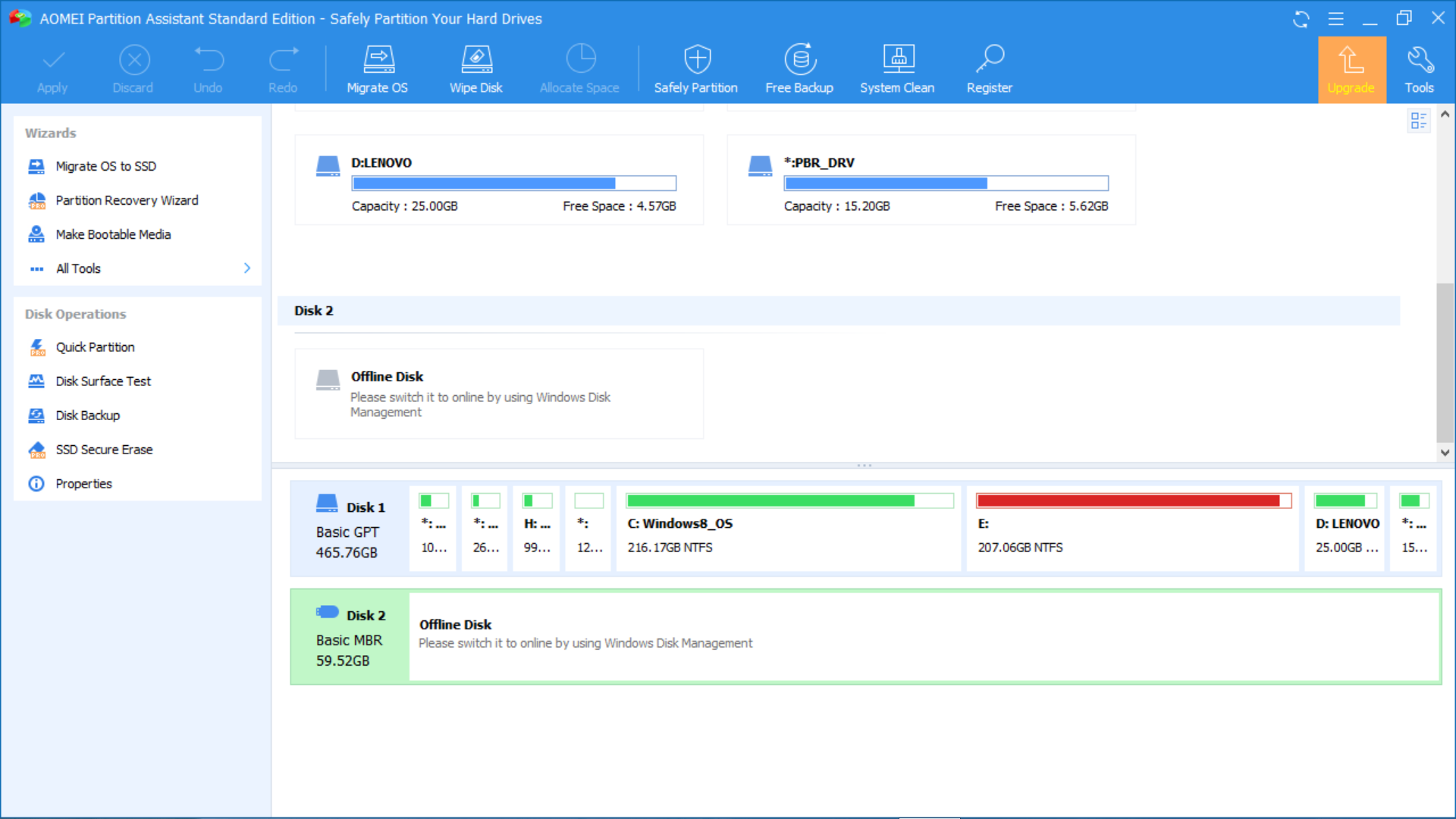The image size is (1456, 819).
Task: Click the pane splitter dots handle
Action: (864, 466)
